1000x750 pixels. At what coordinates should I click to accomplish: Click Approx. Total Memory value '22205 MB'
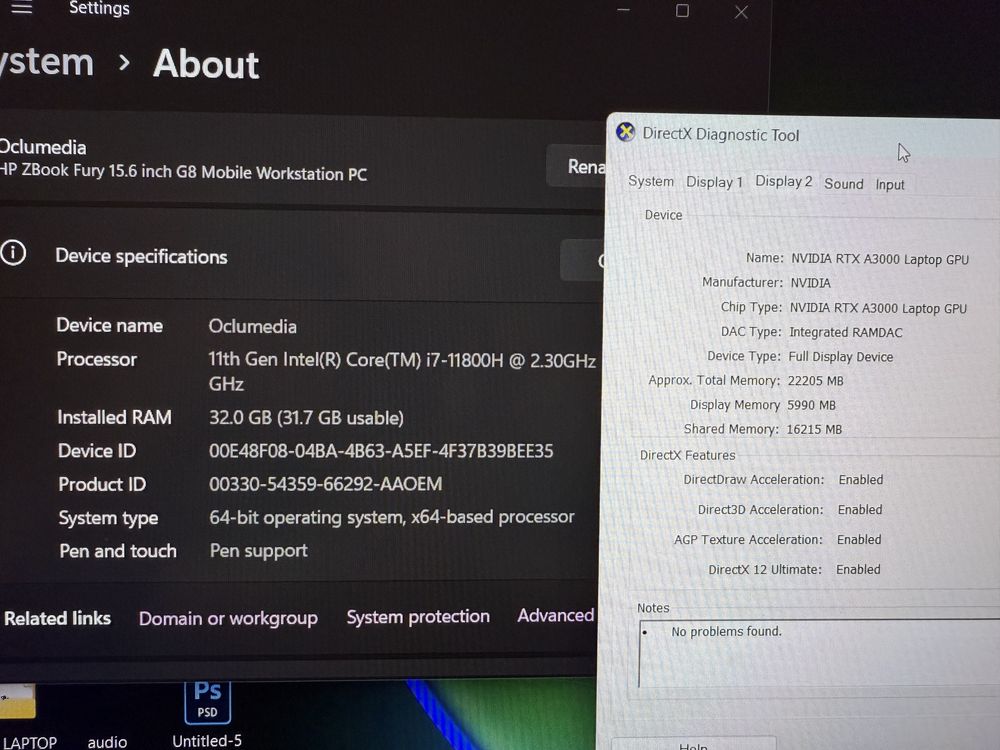(x=816, y=381)
